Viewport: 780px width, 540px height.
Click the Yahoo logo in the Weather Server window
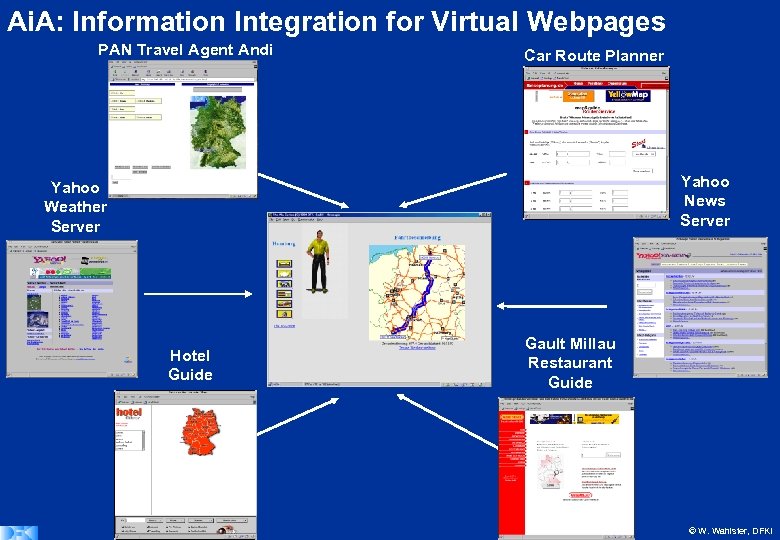coord(50,260)
